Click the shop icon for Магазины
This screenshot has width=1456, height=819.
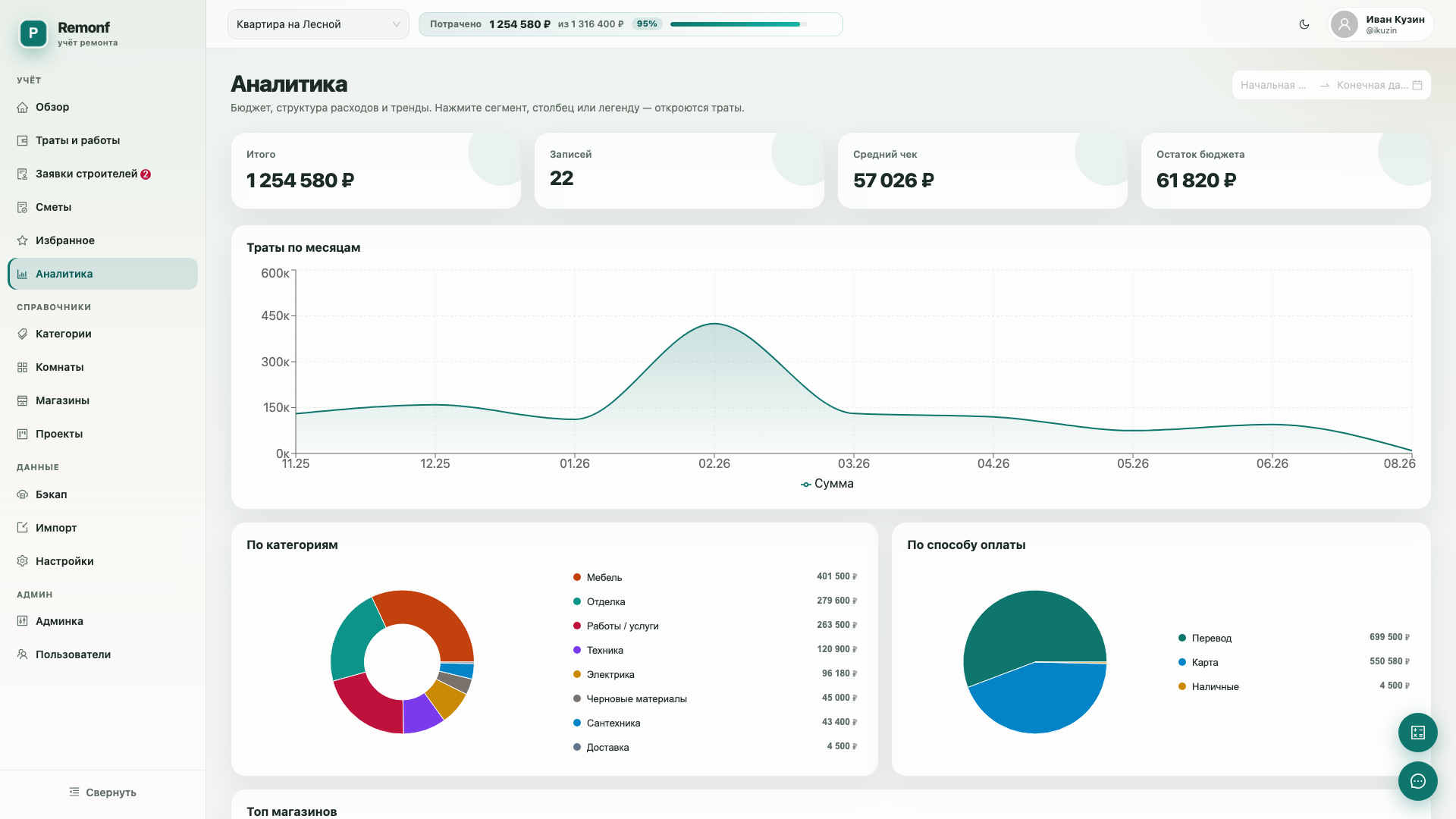coord(23,400)
